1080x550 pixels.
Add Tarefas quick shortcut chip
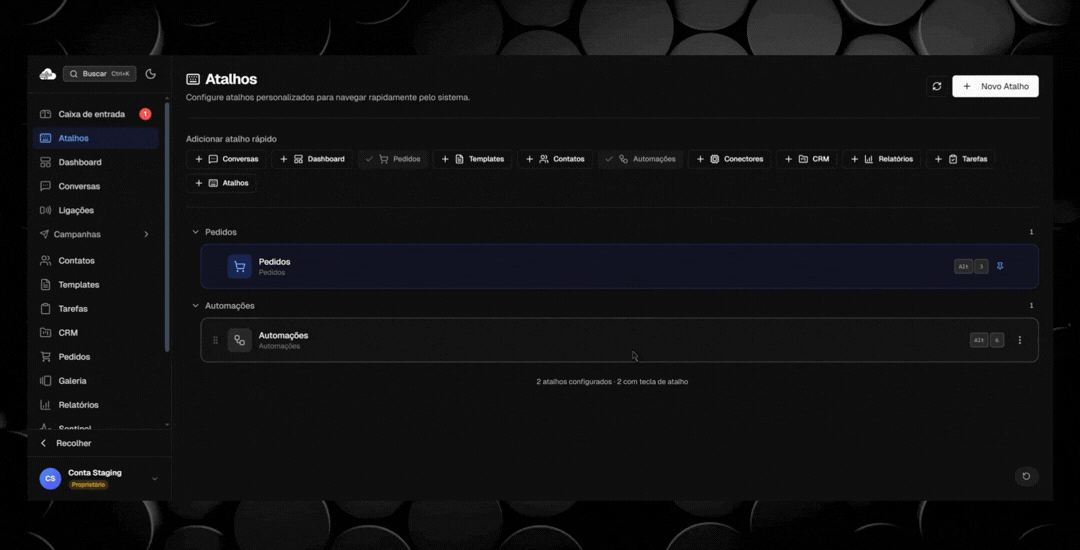click(x=961, y=159)
